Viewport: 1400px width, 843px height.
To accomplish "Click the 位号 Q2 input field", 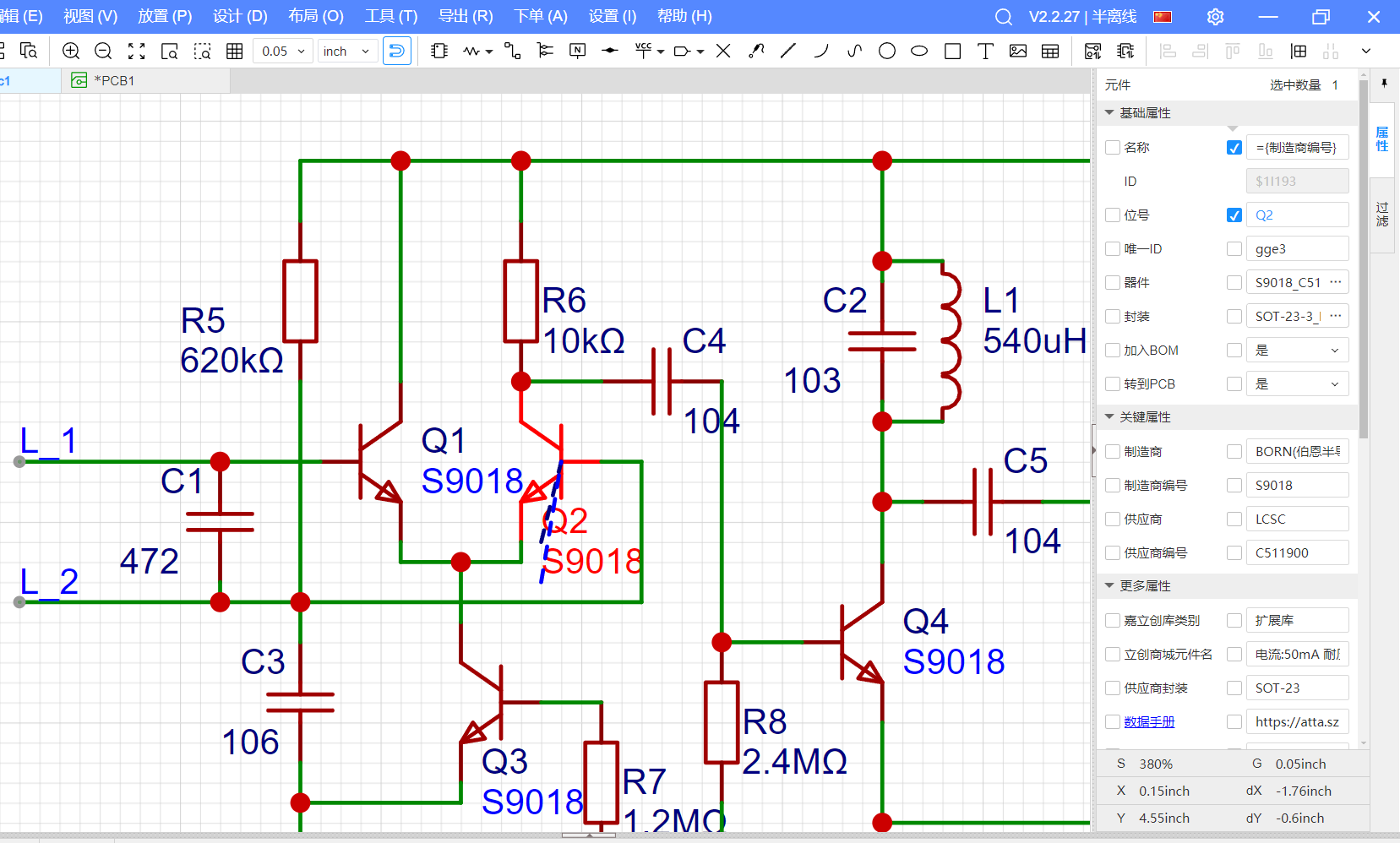I will point(1297,215).
